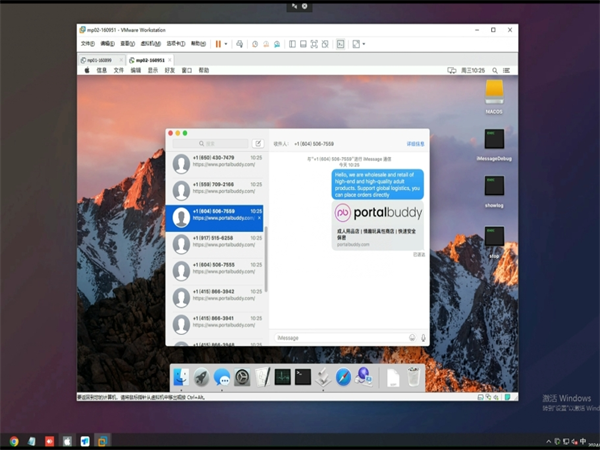This screenshot has width=600, height=450.
Task: Open the dropdown arrow beside pause button
Action: (226, 44)
